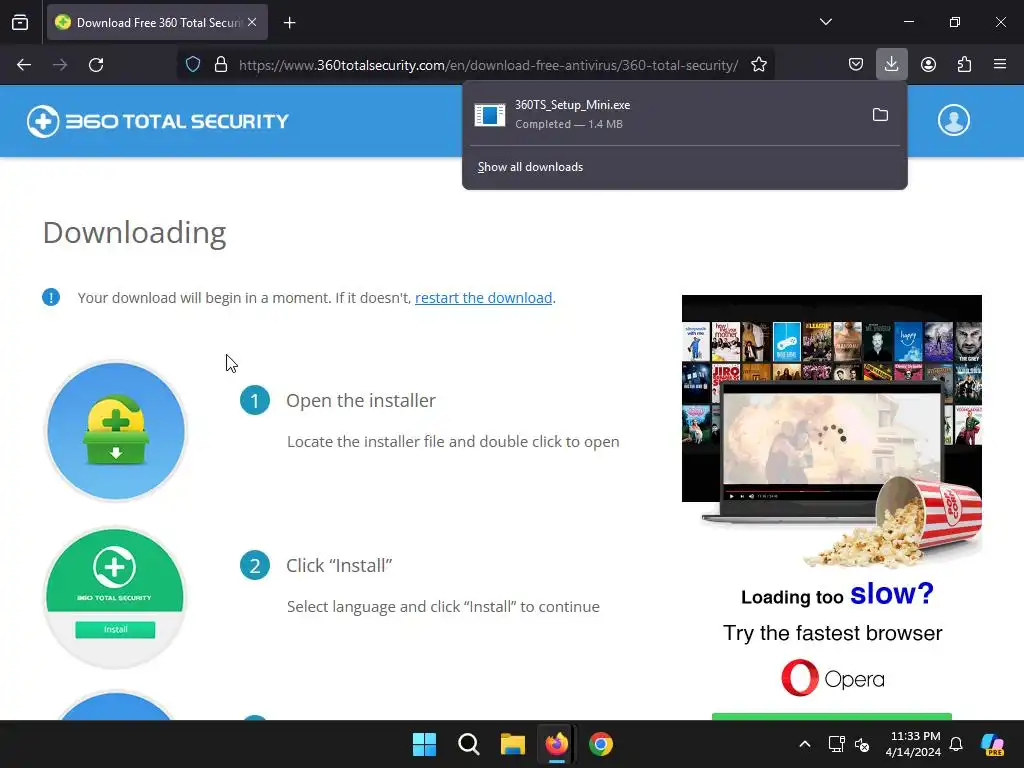
Task: Open a new tab with plus button
Action: [289, 23]
